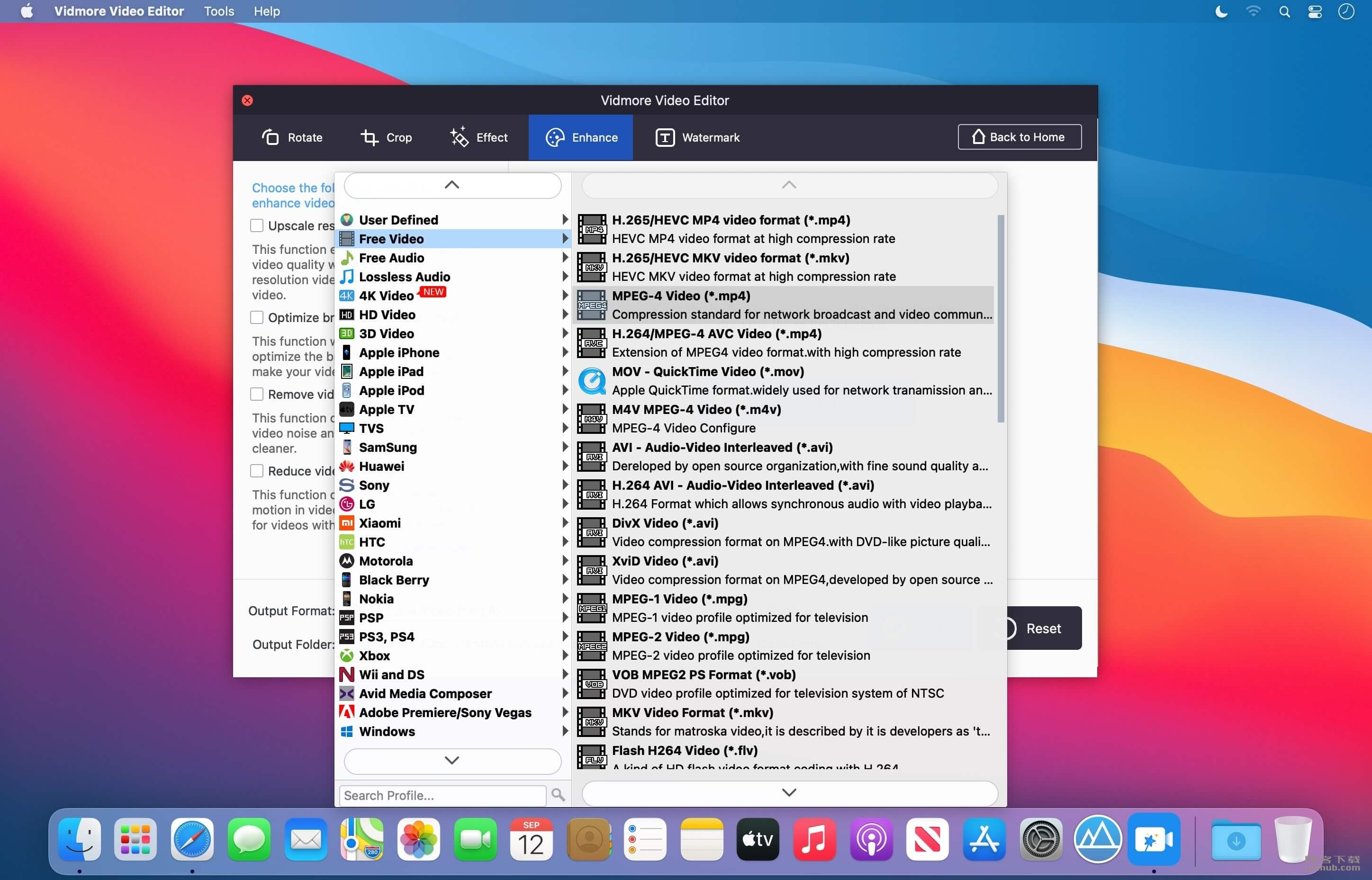Screen dimensions: 1372x880
Task: Click the Xbox profile icon
Action: [x=346, y=656]
